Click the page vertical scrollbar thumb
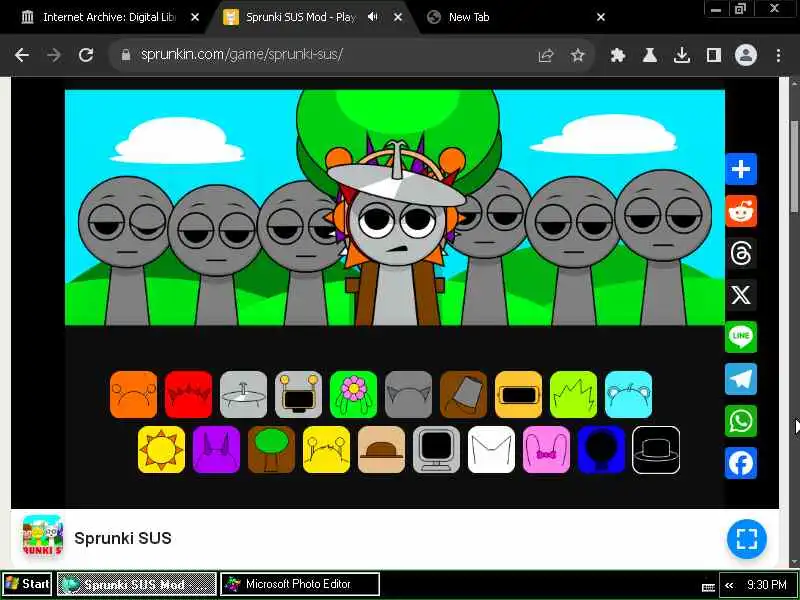Screen dimensions: 800x600 click(x=794, y=166)
